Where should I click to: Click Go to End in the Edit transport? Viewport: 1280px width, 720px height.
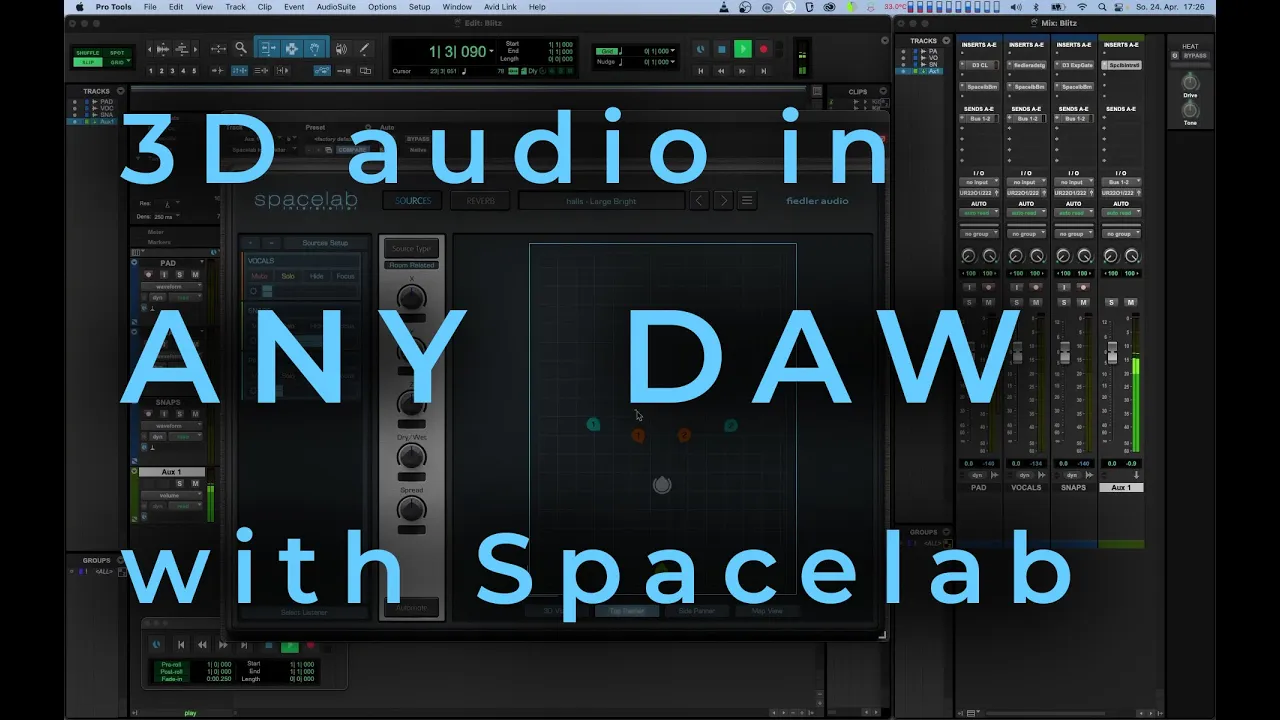coord(763,71)
